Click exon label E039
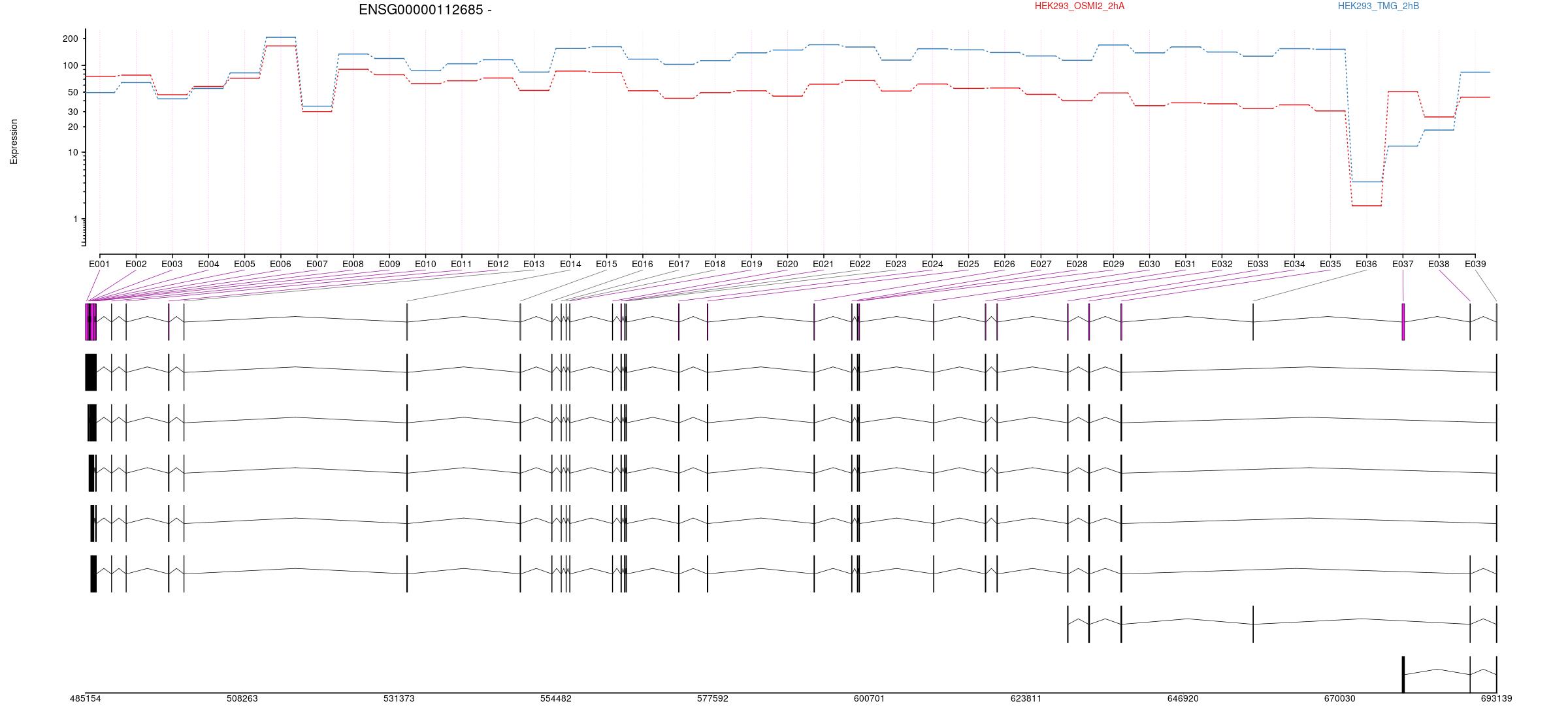The height and width of the screenshot is (712, 1568). 1475,264
